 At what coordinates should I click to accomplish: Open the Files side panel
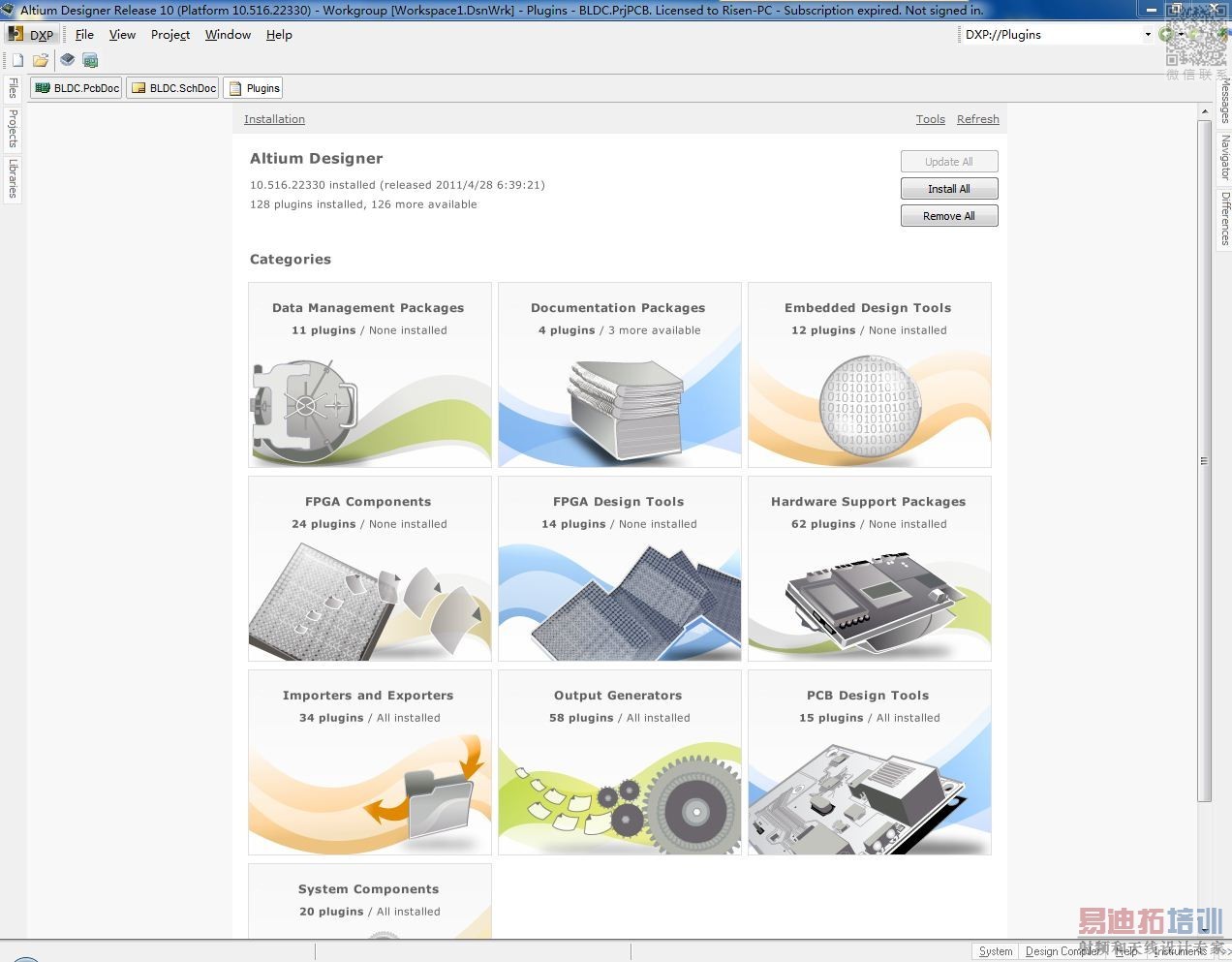[x=13, y=88]
